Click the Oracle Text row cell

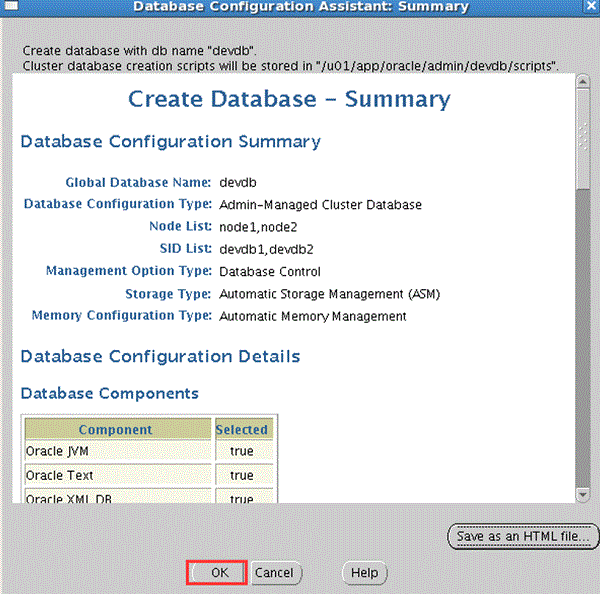coord(118,475)
